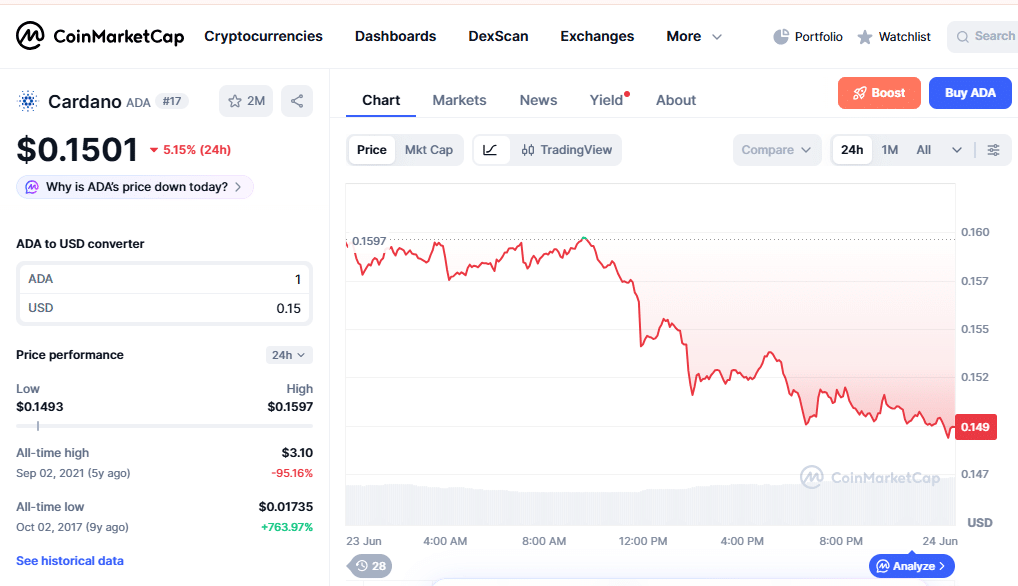Click the ADA amount input field
Image resolution: width=1018 pixels, height=586 pixels.
pos(164,279)
